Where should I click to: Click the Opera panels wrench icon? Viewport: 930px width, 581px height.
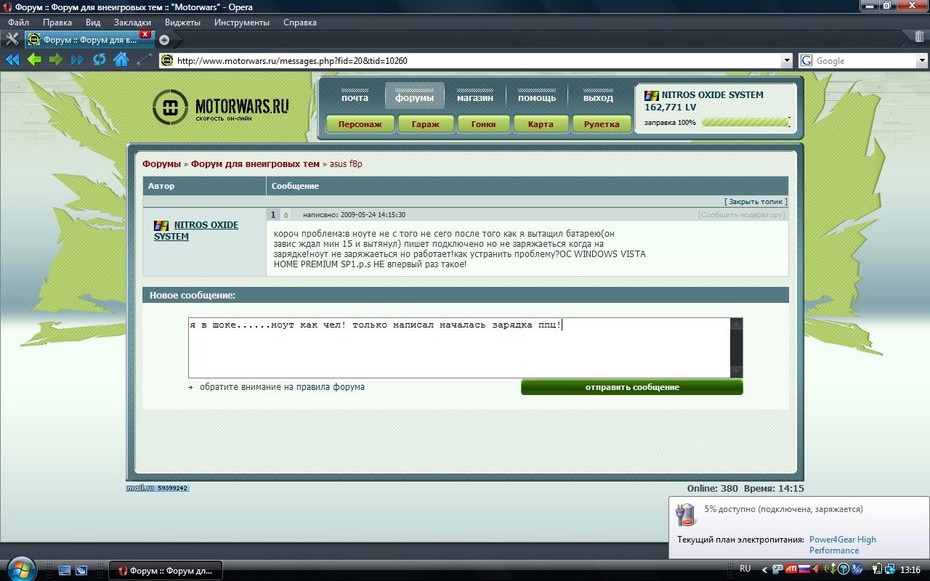[x=12, y=39]
